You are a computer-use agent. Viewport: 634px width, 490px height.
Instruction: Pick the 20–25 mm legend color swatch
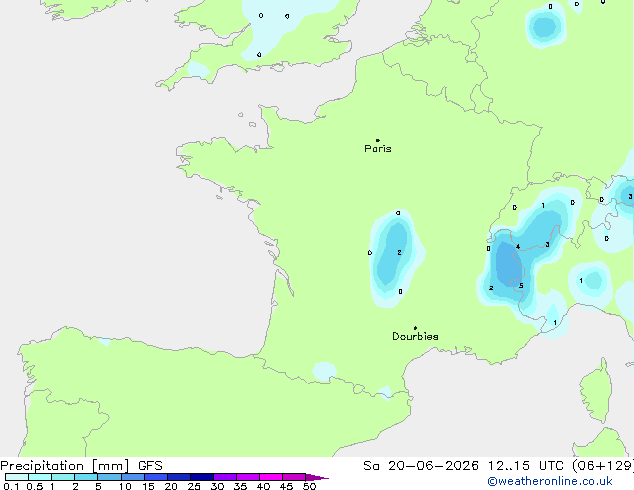(x=179, y=477)
